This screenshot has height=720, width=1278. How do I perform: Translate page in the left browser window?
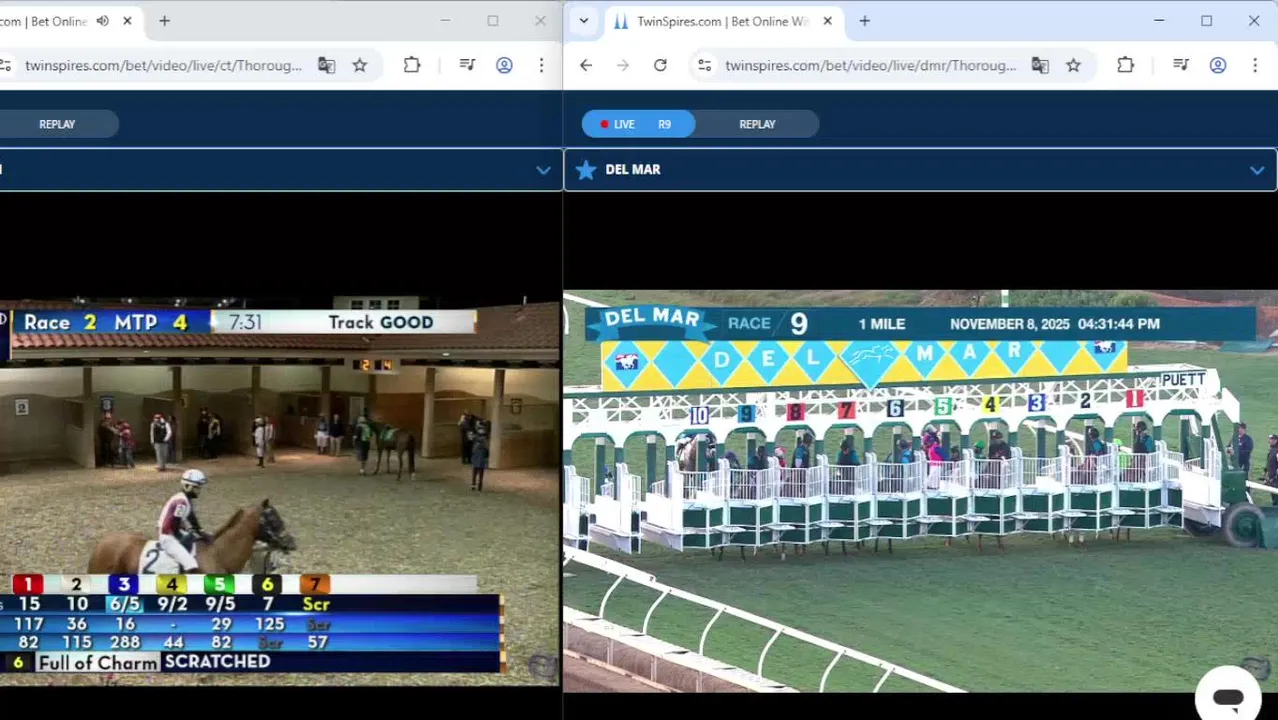326,65
